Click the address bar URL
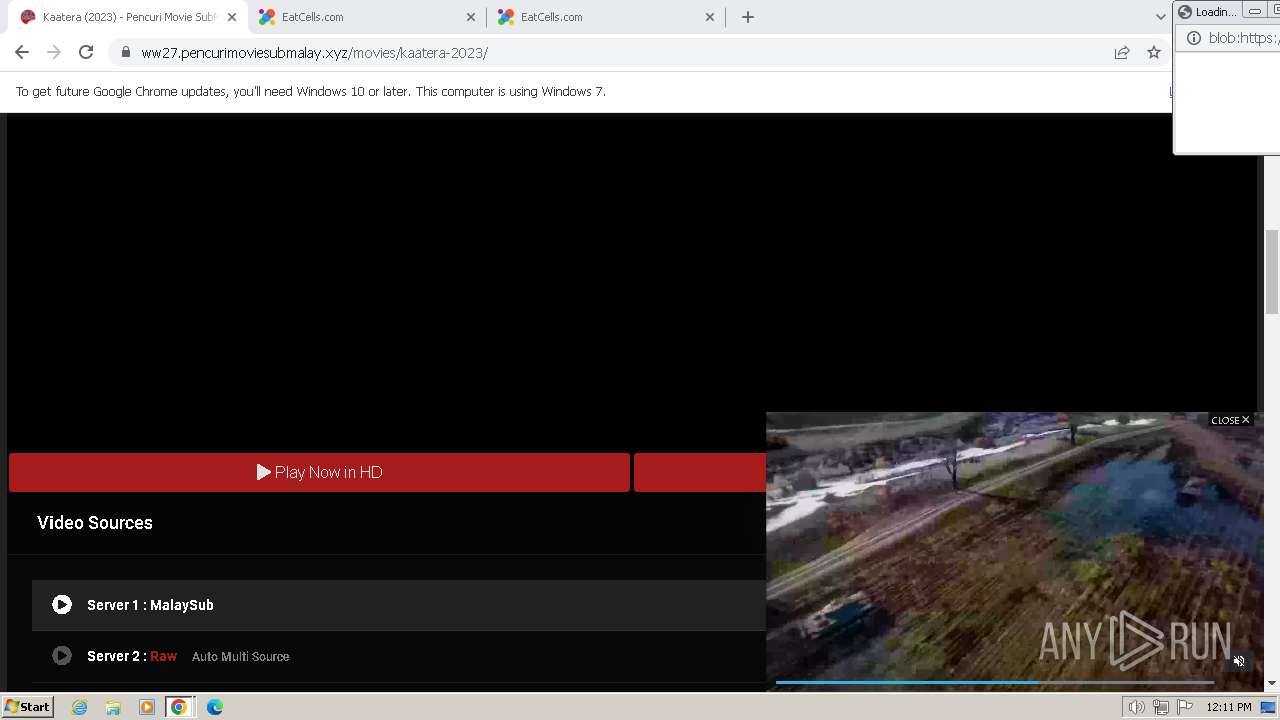Screen dimensions: 1280x720 pos(314,53)
